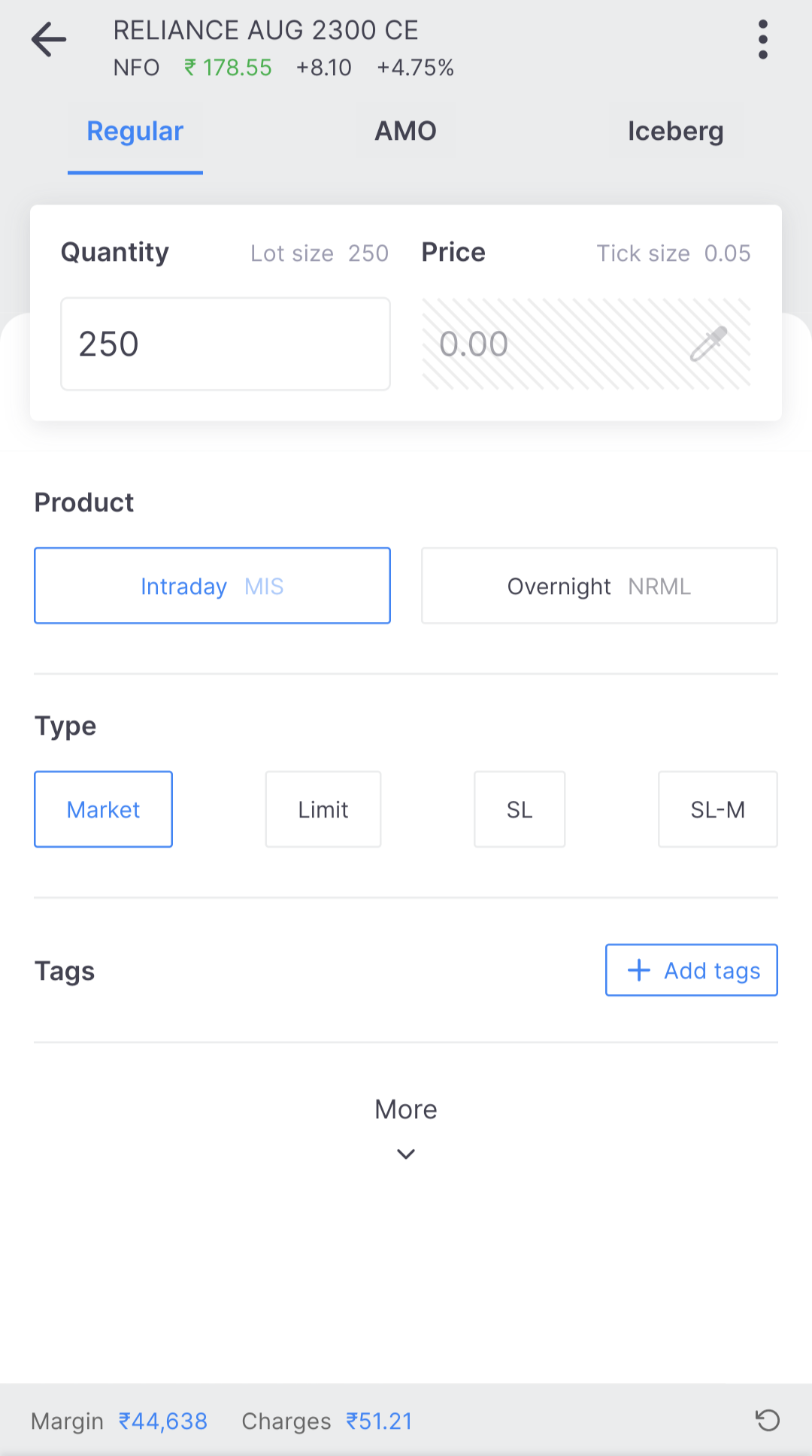Go back using the arrow icon
Screen dimensions: 812x1456
pyautogui.click(x=49, y=39)
